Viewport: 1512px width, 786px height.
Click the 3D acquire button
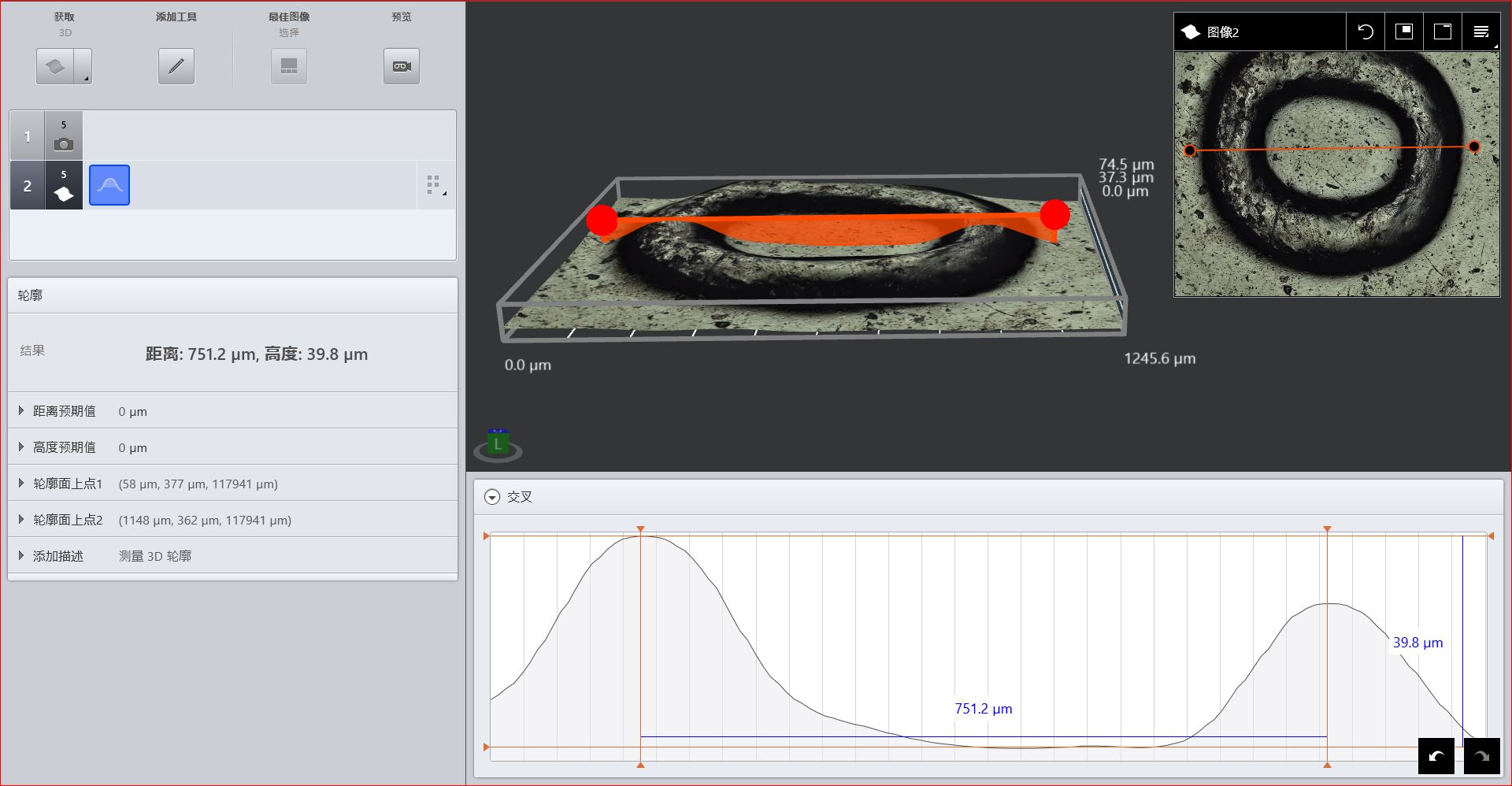55,66
